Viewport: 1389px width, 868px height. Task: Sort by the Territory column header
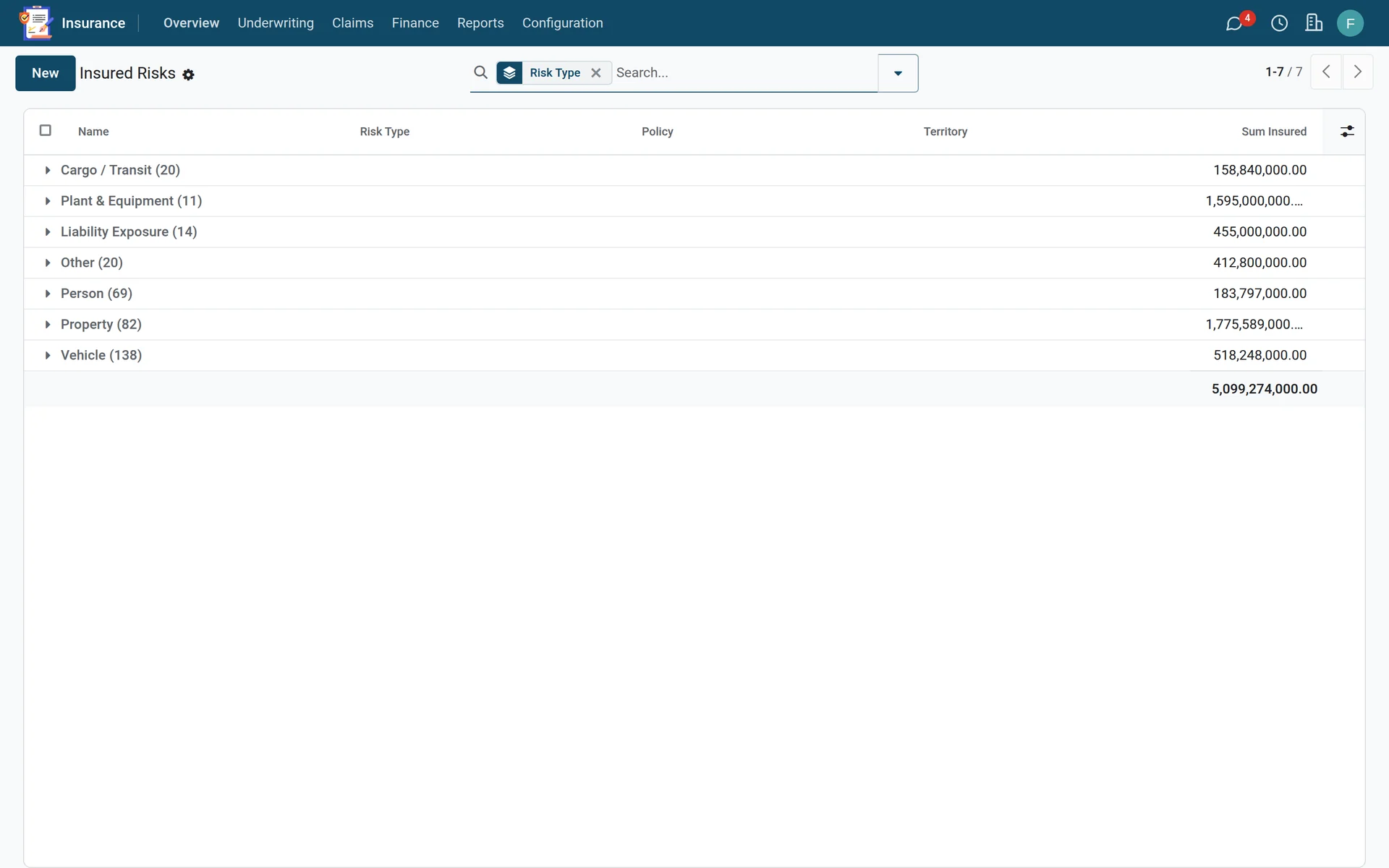(x=946, y=132)
